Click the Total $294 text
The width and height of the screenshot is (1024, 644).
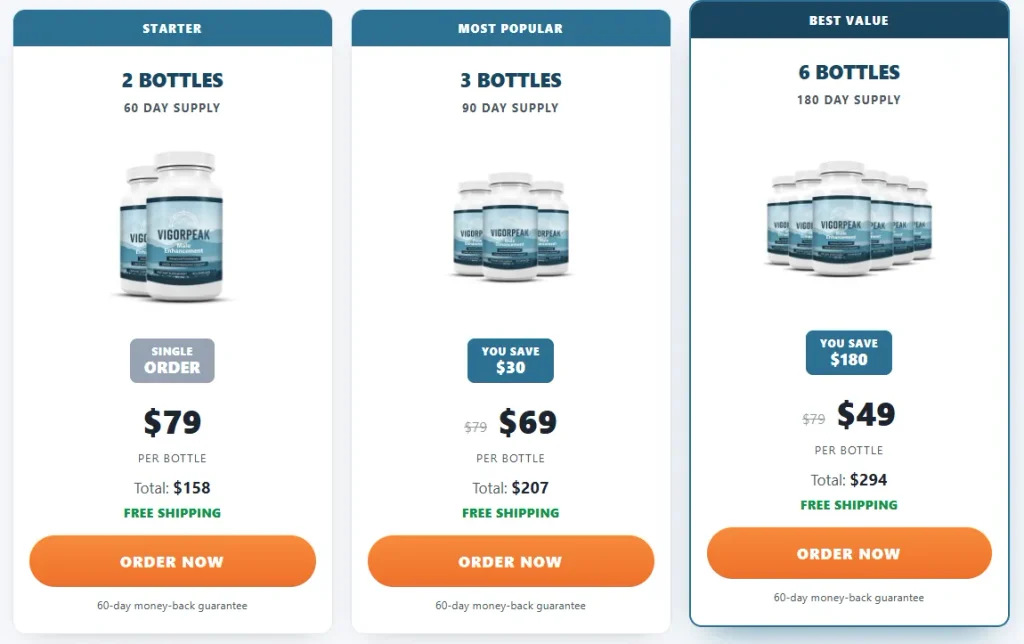[x=849, y=480]
